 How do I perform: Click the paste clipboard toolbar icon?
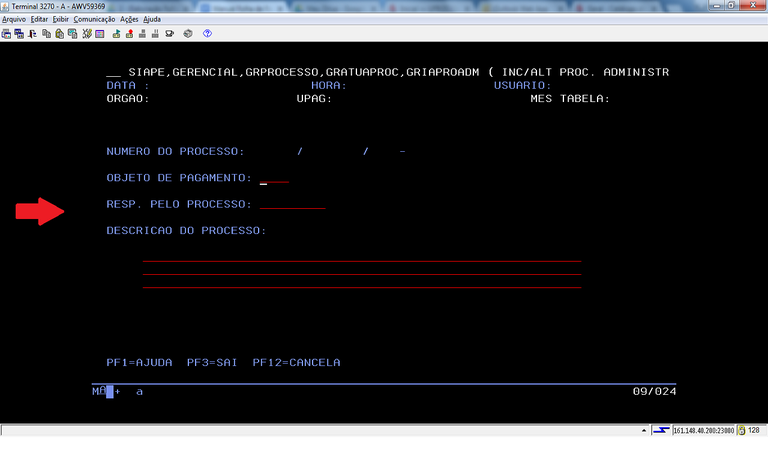click(x=60, y=33)
